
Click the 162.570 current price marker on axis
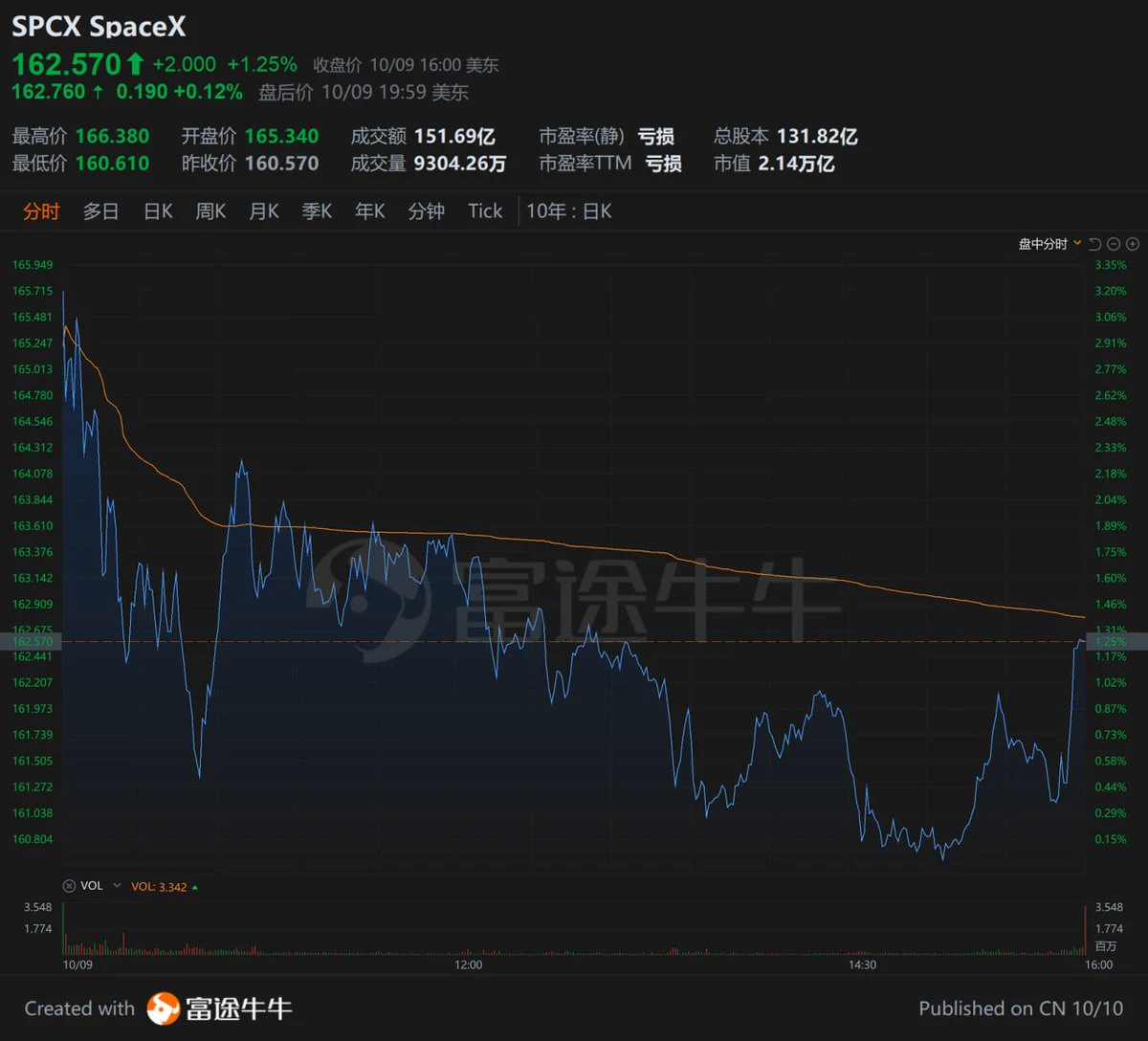[x=32, y=642]
